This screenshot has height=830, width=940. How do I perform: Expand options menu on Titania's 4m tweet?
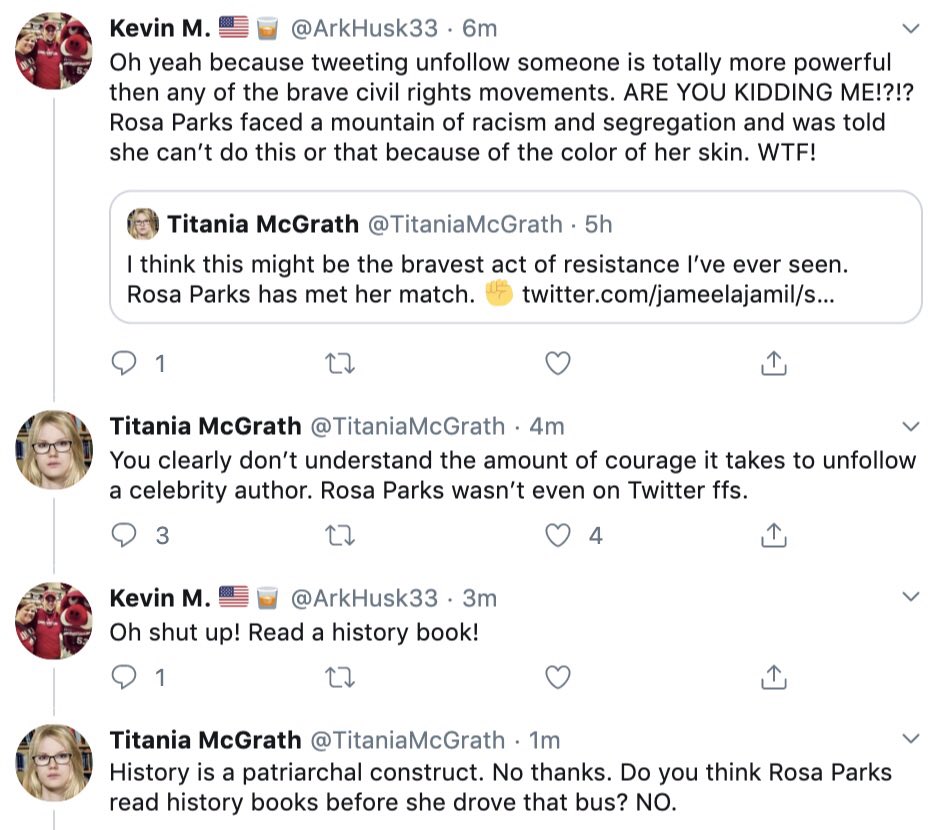pyautogui.click(x=911, y=426)
